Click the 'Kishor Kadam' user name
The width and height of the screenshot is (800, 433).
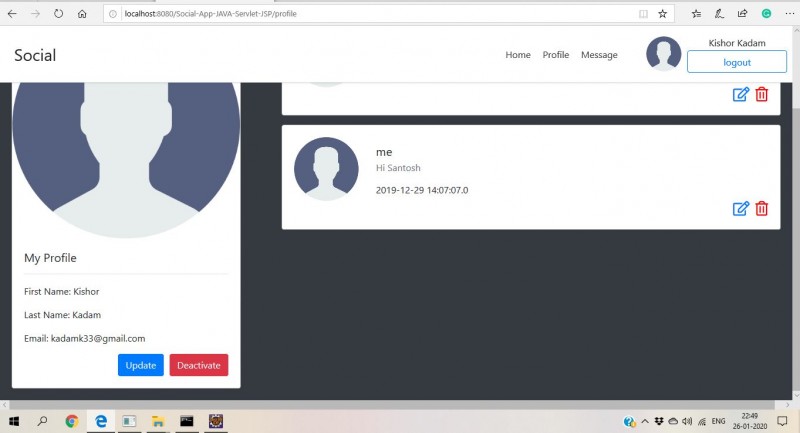coord(737,43)
